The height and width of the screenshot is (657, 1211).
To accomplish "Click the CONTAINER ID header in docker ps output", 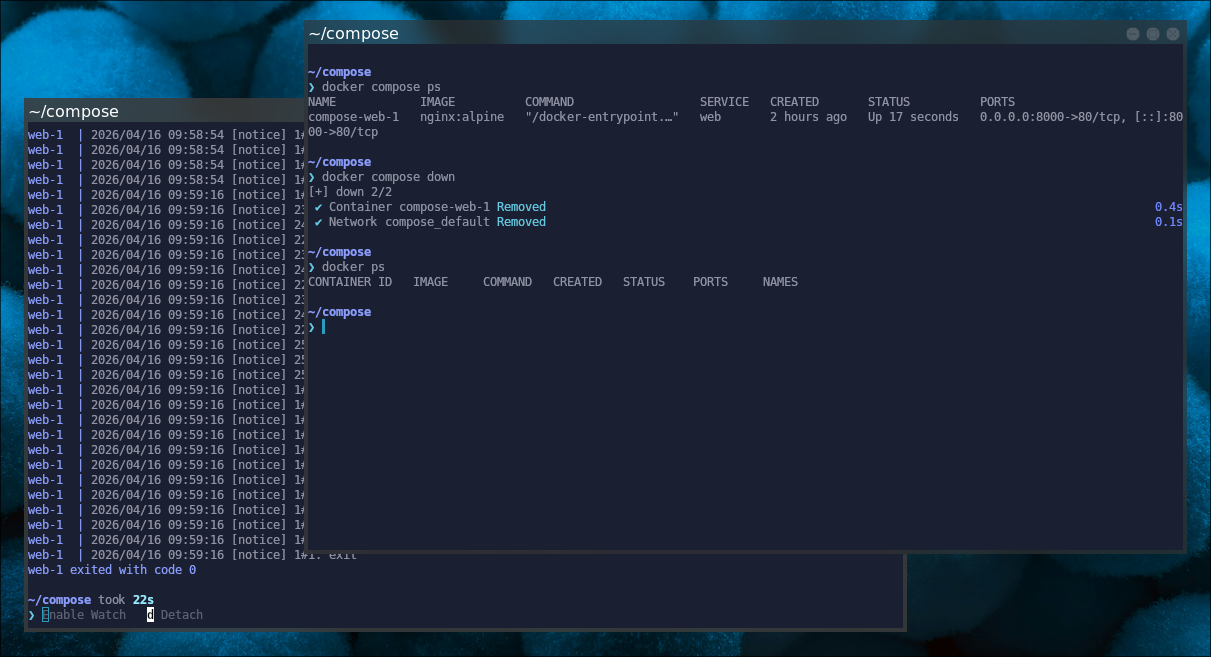I will [350, 282].
